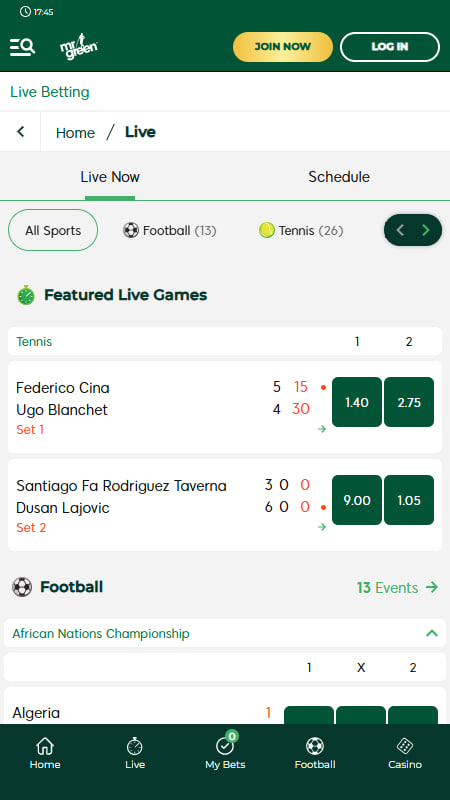Click the LOG IN button
This screenshot has height=800, width=450.
coord(390,47)
